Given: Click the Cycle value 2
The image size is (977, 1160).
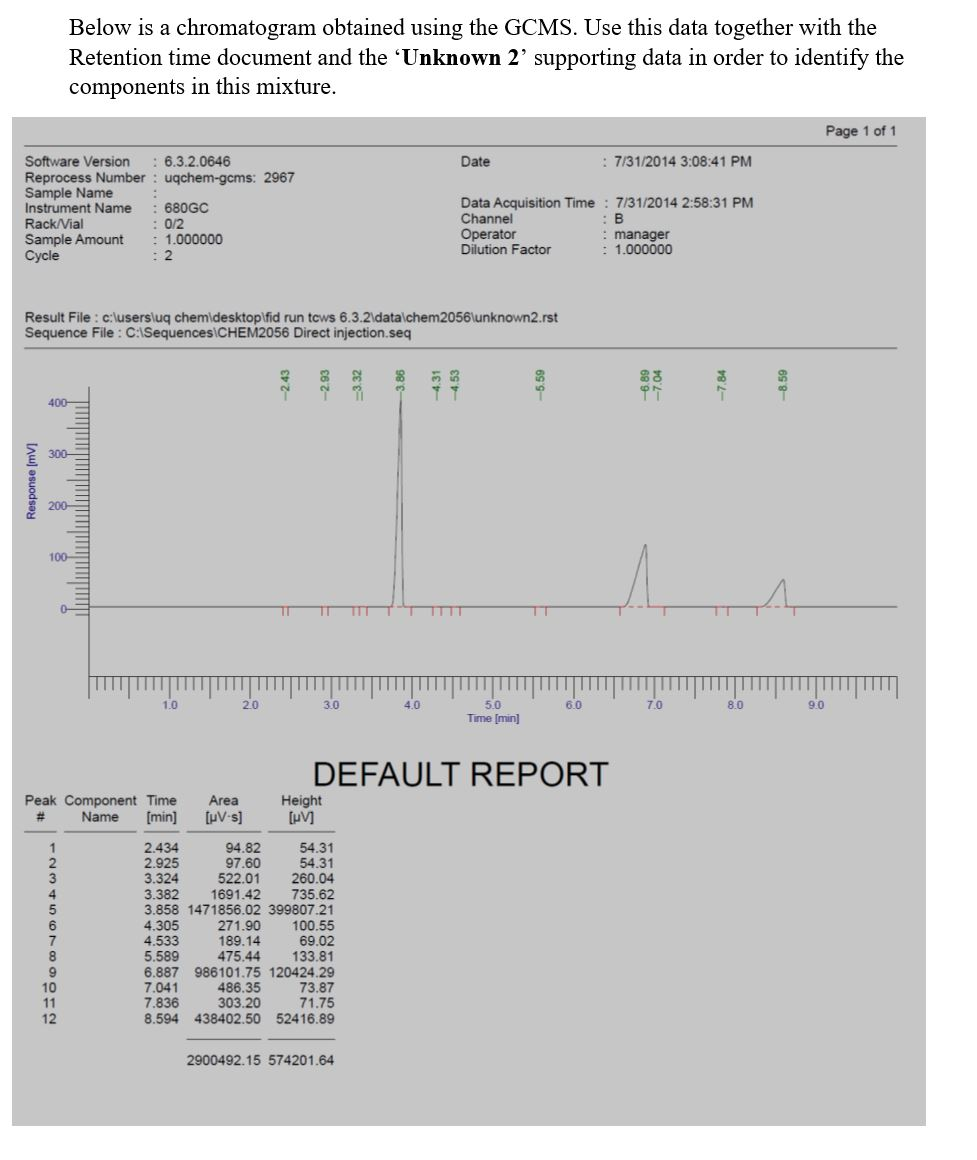Looking at the screenshot, I should 168,255.
